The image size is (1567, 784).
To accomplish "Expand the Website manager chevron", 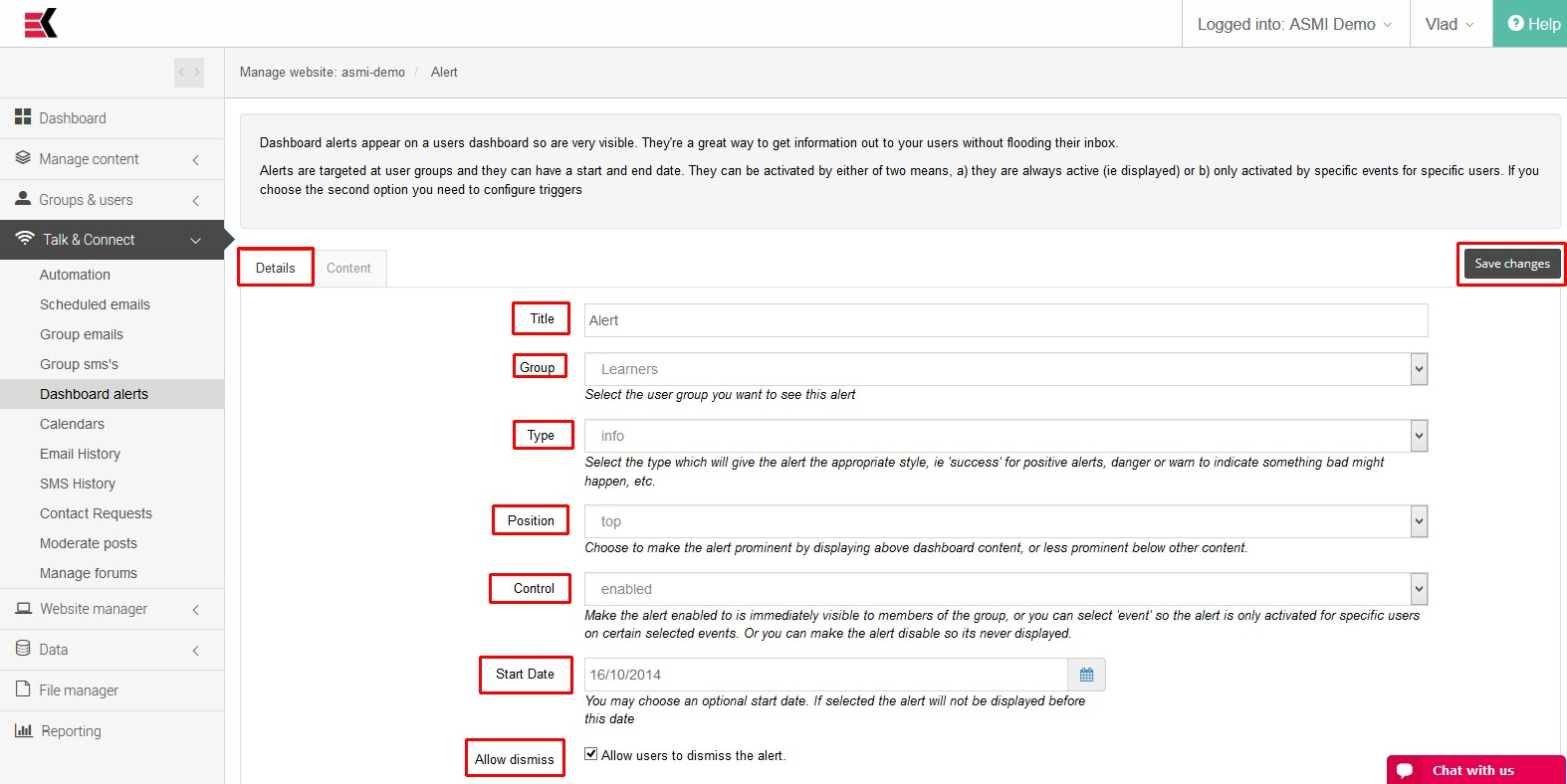I will coord(196,609).
